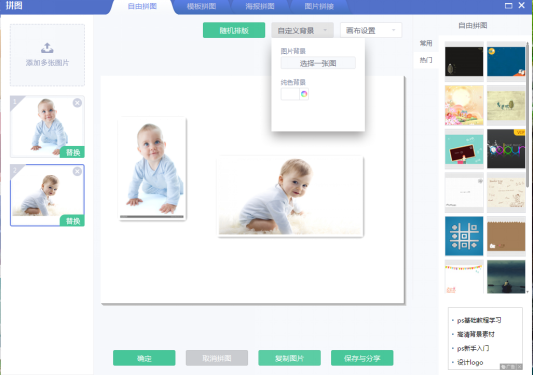Select the crawling baby photo on canvas
This screenshot has height=375, width=533.
coord(290,197)
